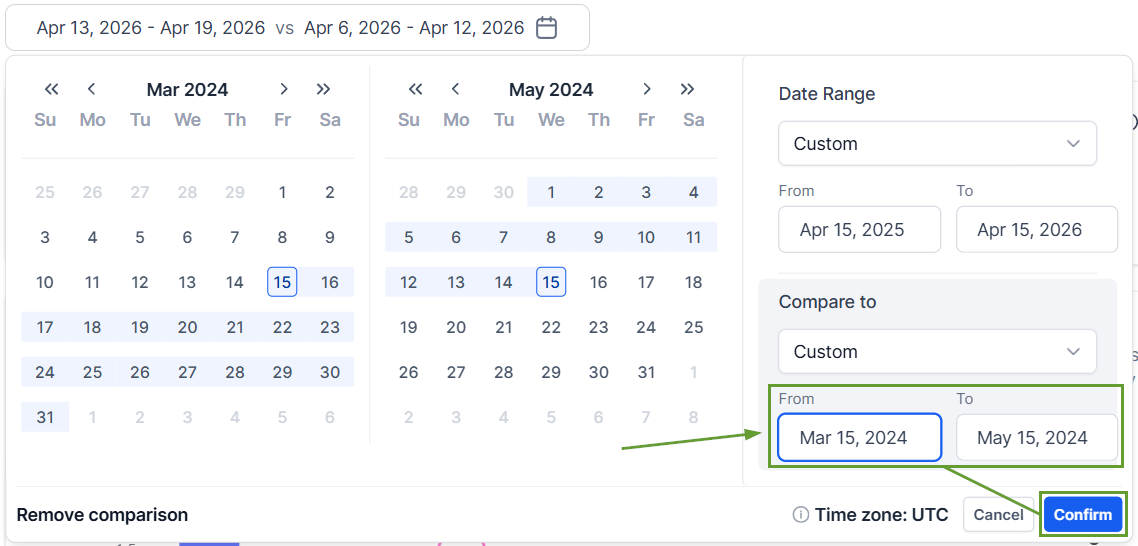Screen dimensions: 1138x546
Task: Click the Date Range From field Apr 15, 2025
Action: (x=859, y=230)
